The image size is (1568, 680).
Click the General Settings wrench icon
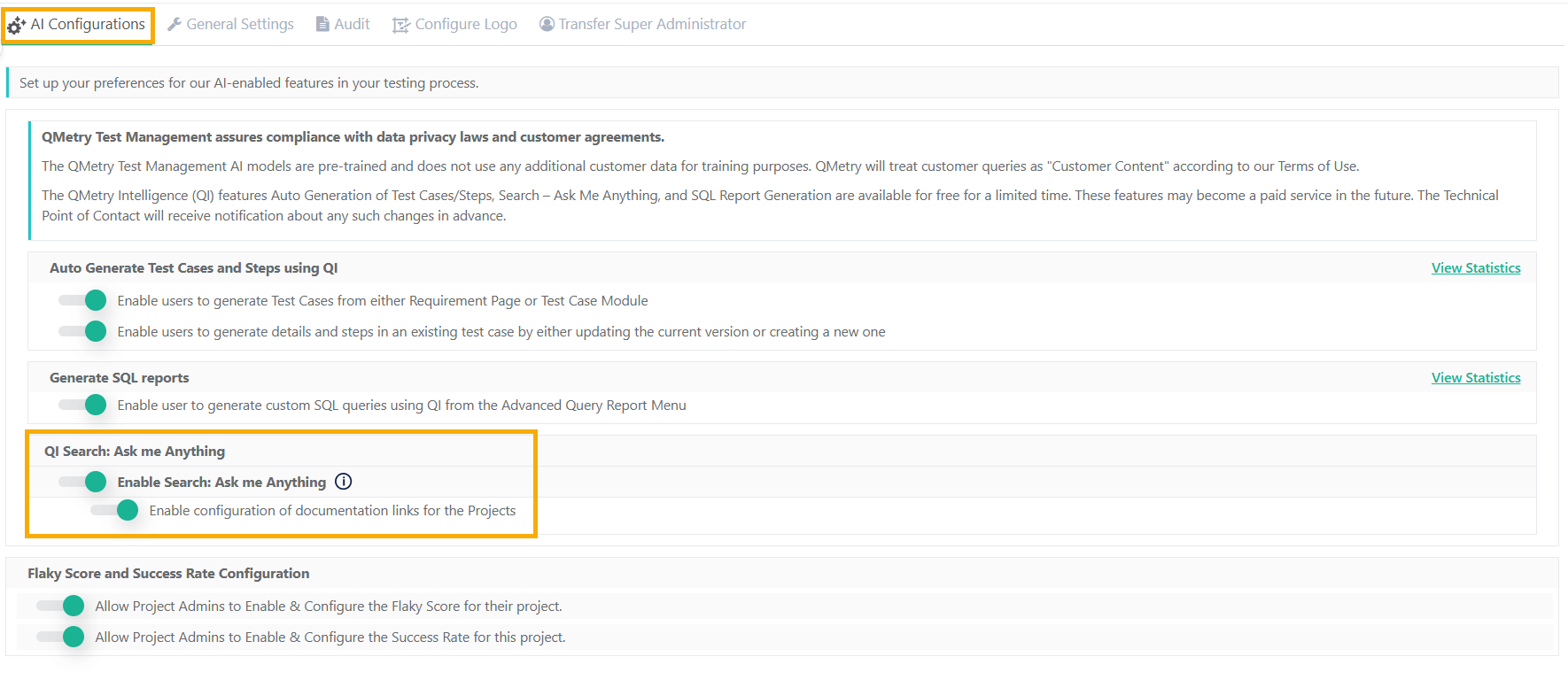(175, 25)
